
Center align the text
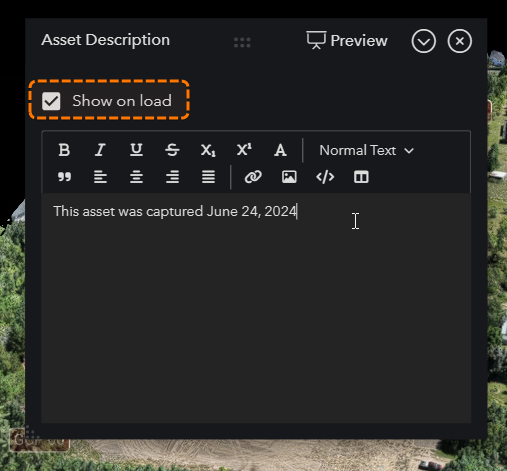tap(136, 177)
